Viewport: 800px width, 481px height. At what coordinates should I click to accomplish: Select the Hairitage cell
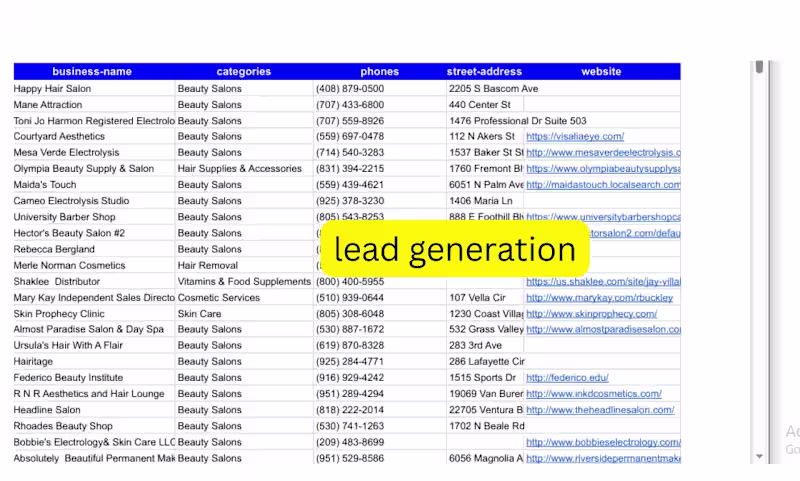point(94,362)
